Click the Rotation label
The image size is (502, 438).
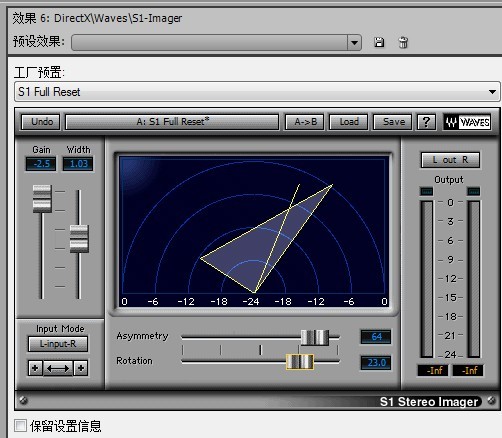pos(134,361)
